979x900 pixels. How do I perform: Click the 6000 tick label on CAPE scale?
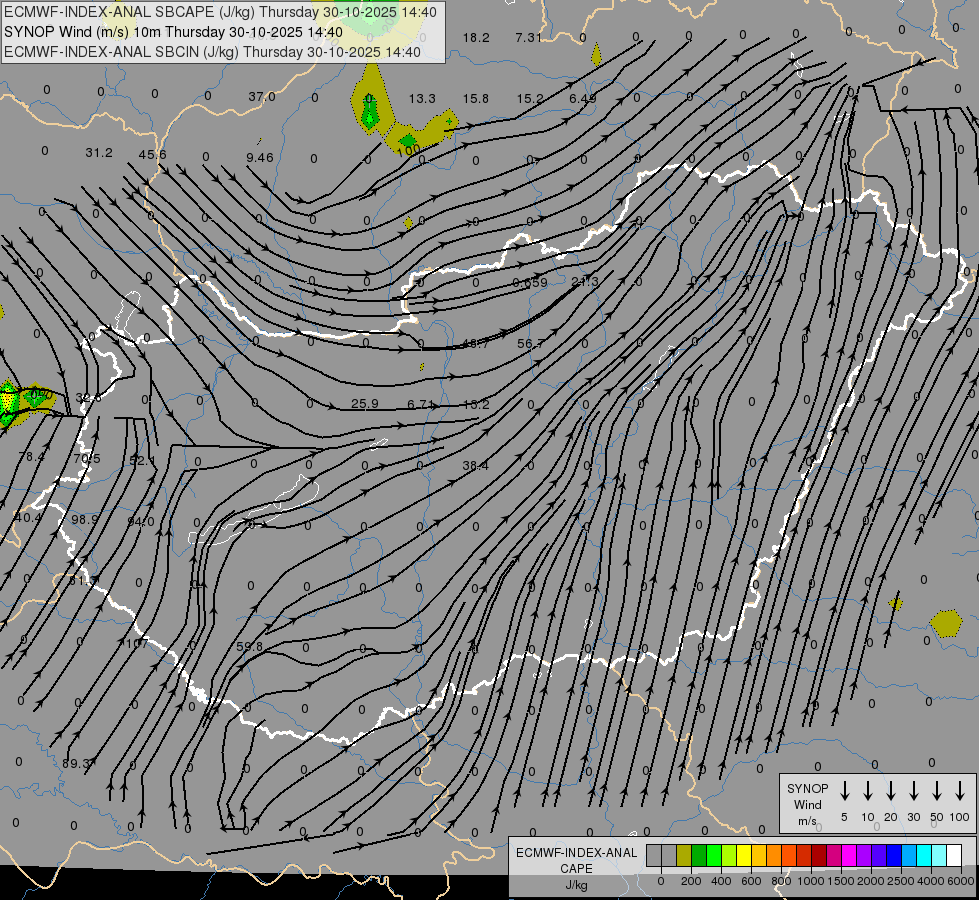(x=961, y=881)
